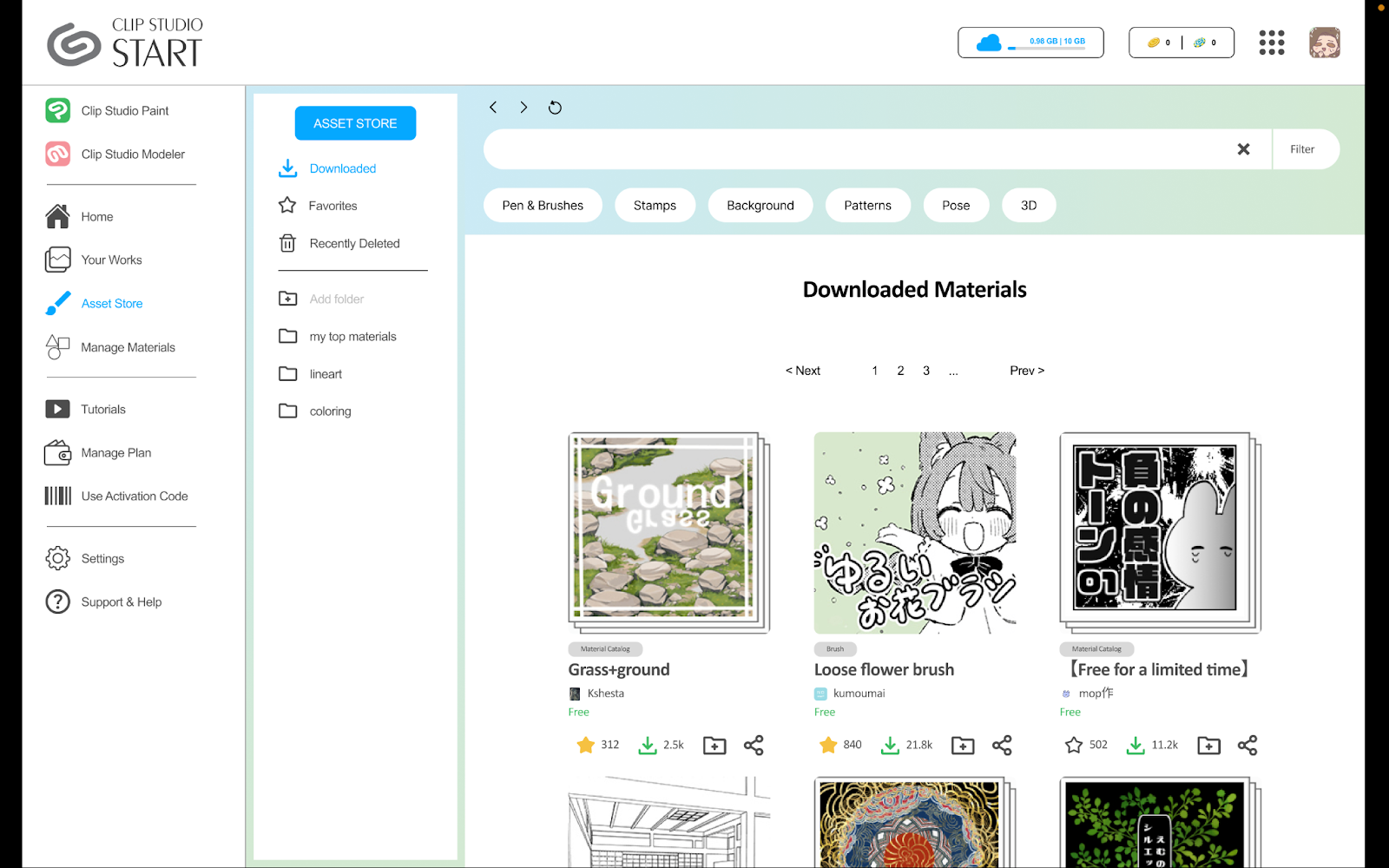
Task: Go forward with the right arrow
Action: [x=523, y=107]
